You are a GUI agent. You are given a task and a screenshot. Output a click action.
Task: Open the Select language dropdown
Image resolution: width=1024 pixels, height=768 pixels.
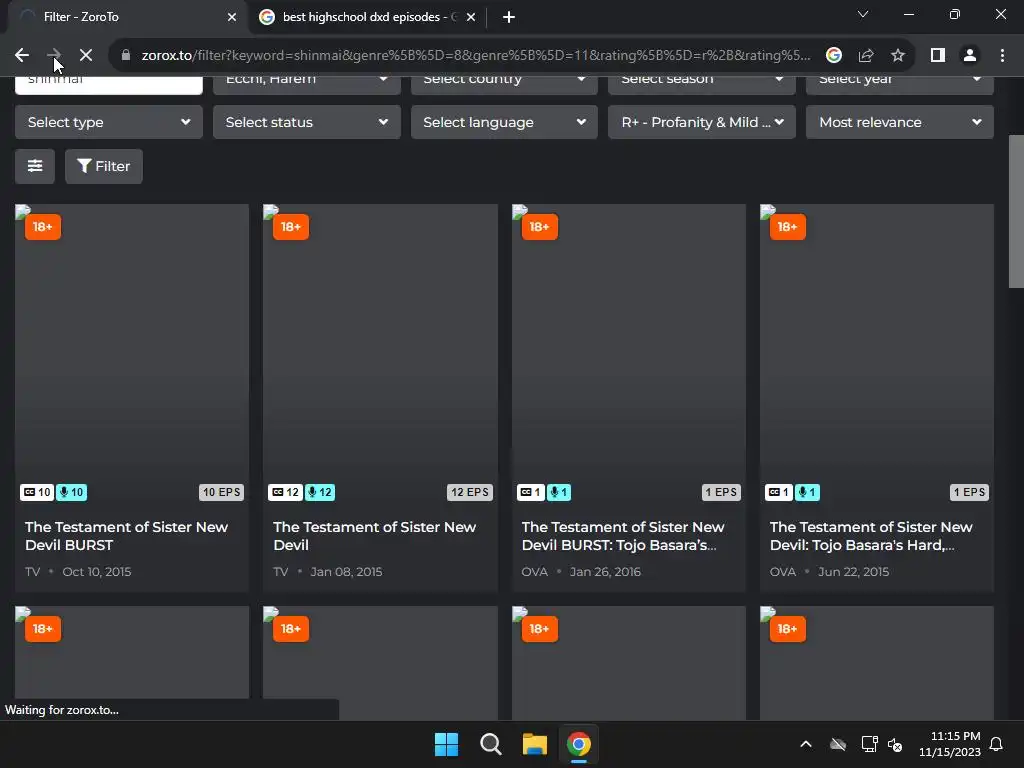click(504, 122)
